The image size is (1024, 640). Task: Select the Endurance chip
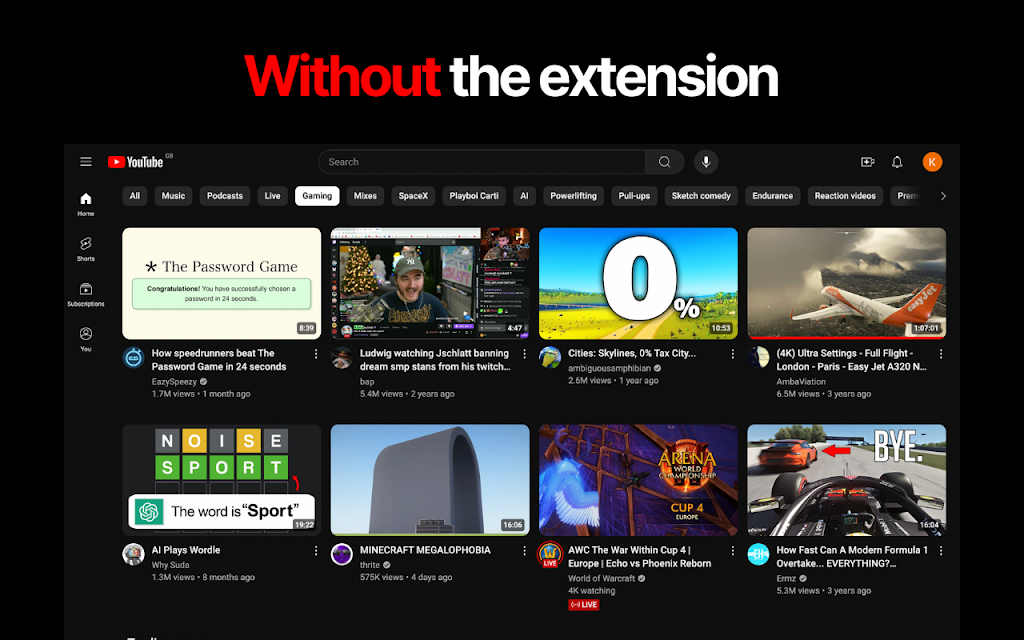pyautogui.click(x=773, y=196)
